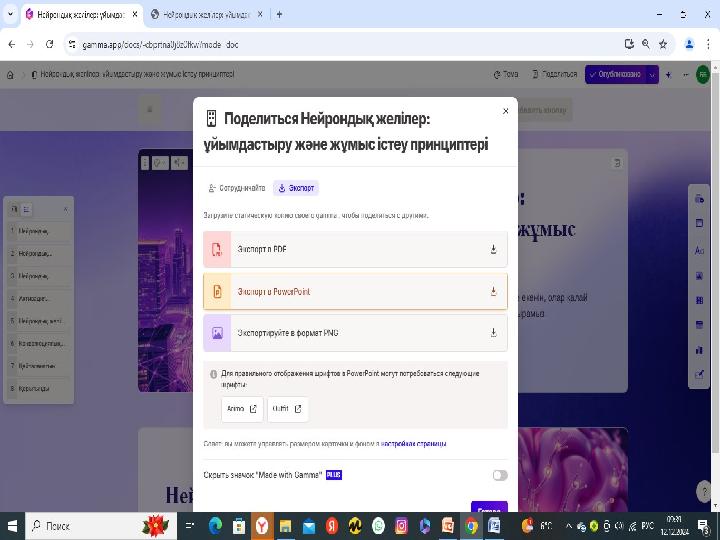Image resolution: width=720 pixels, height=540 pixels.
Task: Open the Outfit font link
Action: (287, 409)
